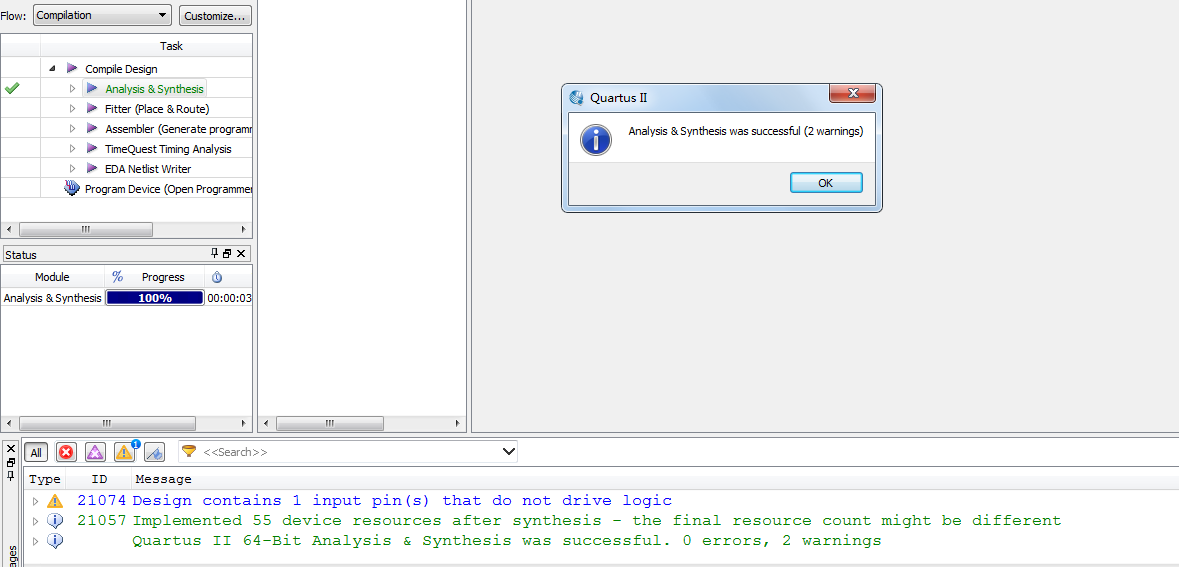Expand the EDA Netlist Writer task
Screen dimensions: 1179x567
(x=73, y=168)
